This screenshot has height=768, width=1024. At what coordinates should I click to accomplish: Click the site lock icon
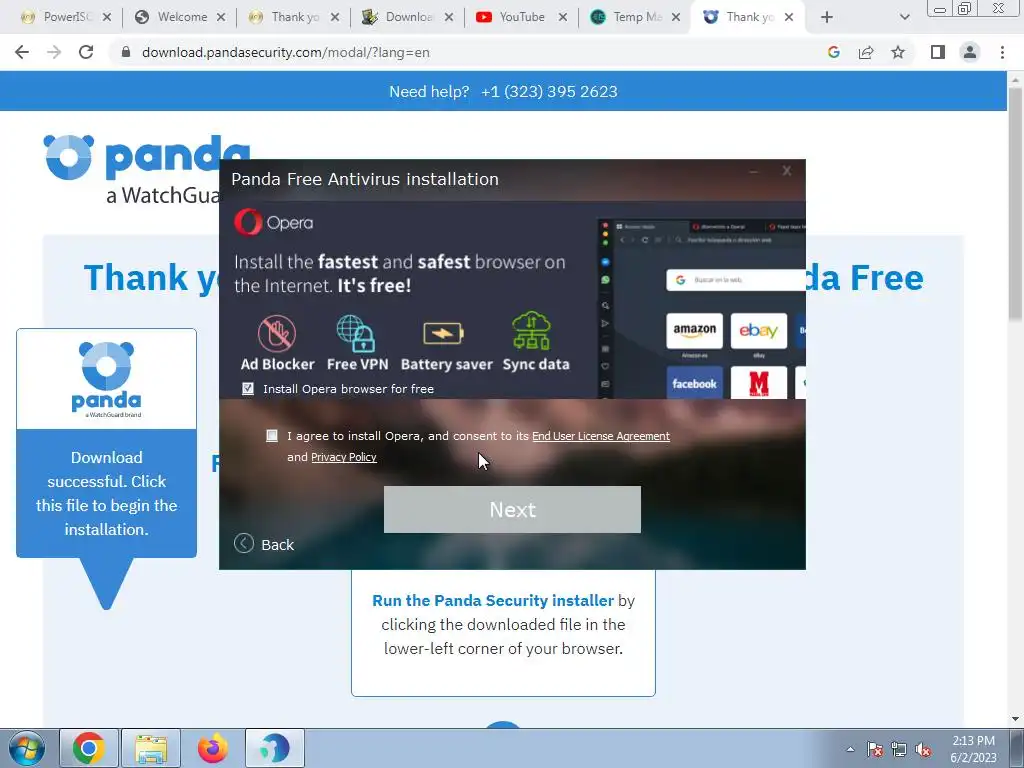point(126,52)
